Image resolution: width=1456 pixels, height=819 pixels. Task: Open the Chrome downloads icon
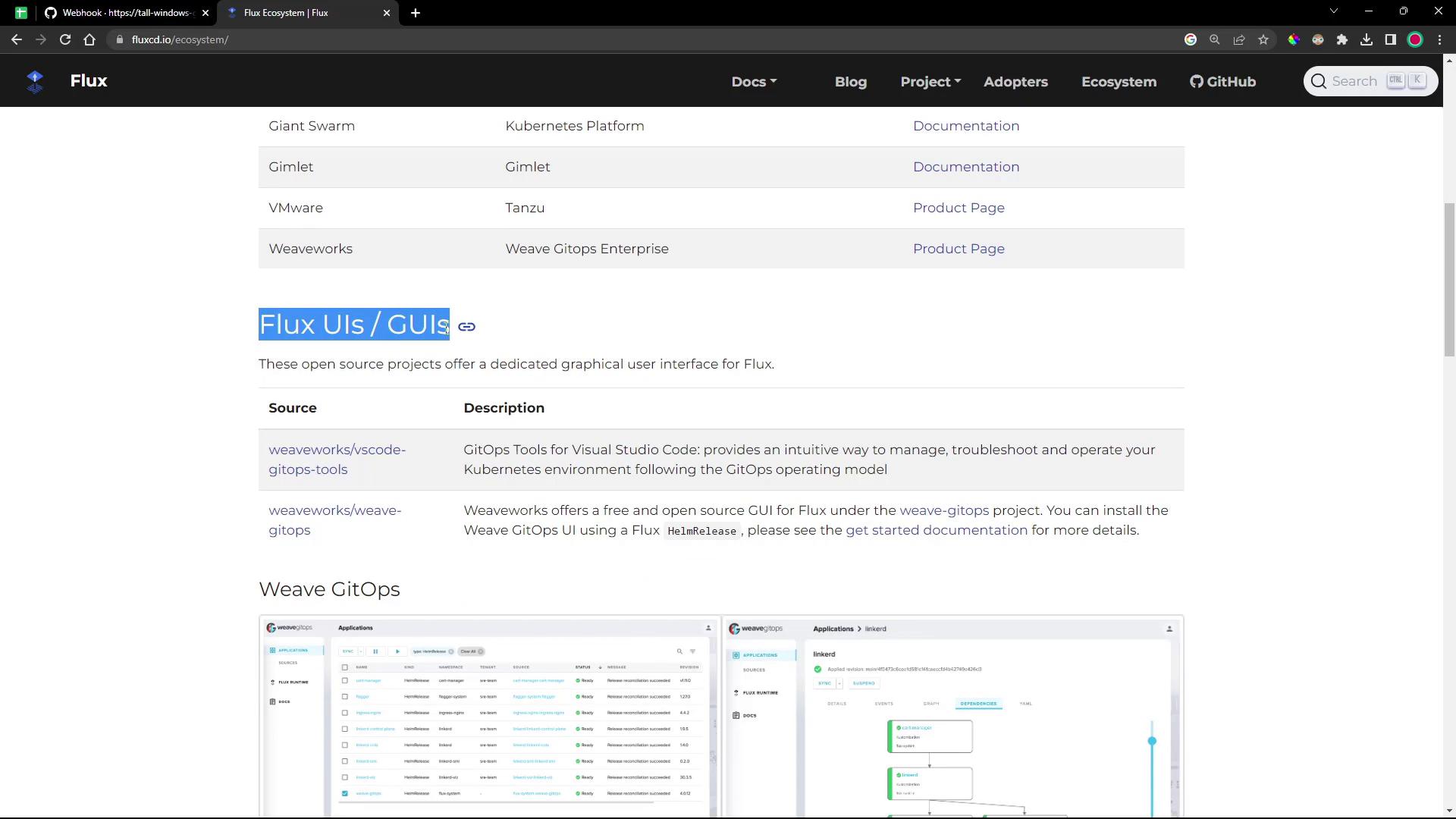tap(1367, 40)
